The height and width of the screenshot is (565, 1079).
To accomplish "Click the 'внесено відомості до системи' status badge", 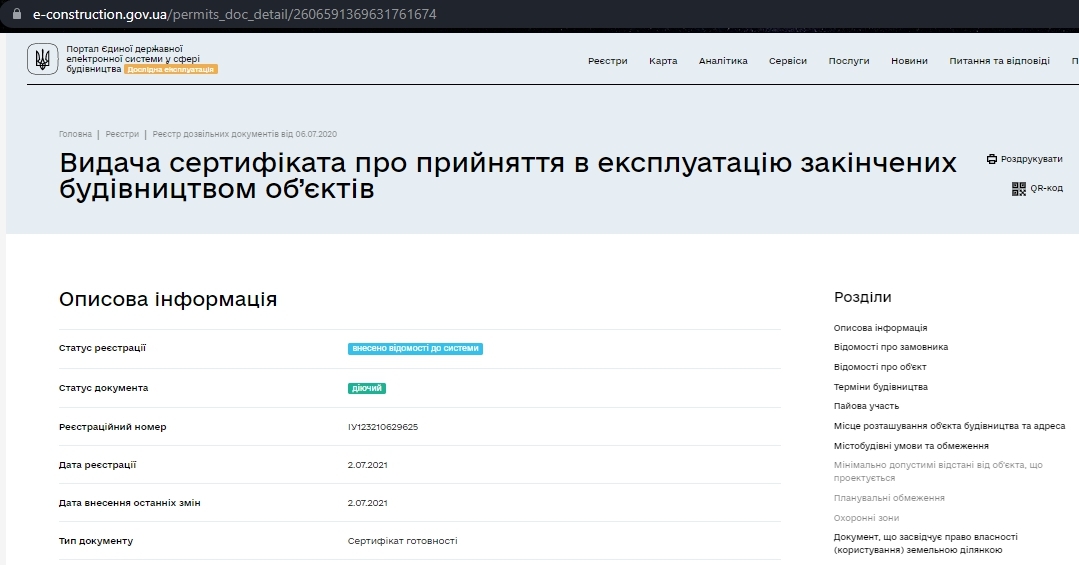I will (415, 349).
